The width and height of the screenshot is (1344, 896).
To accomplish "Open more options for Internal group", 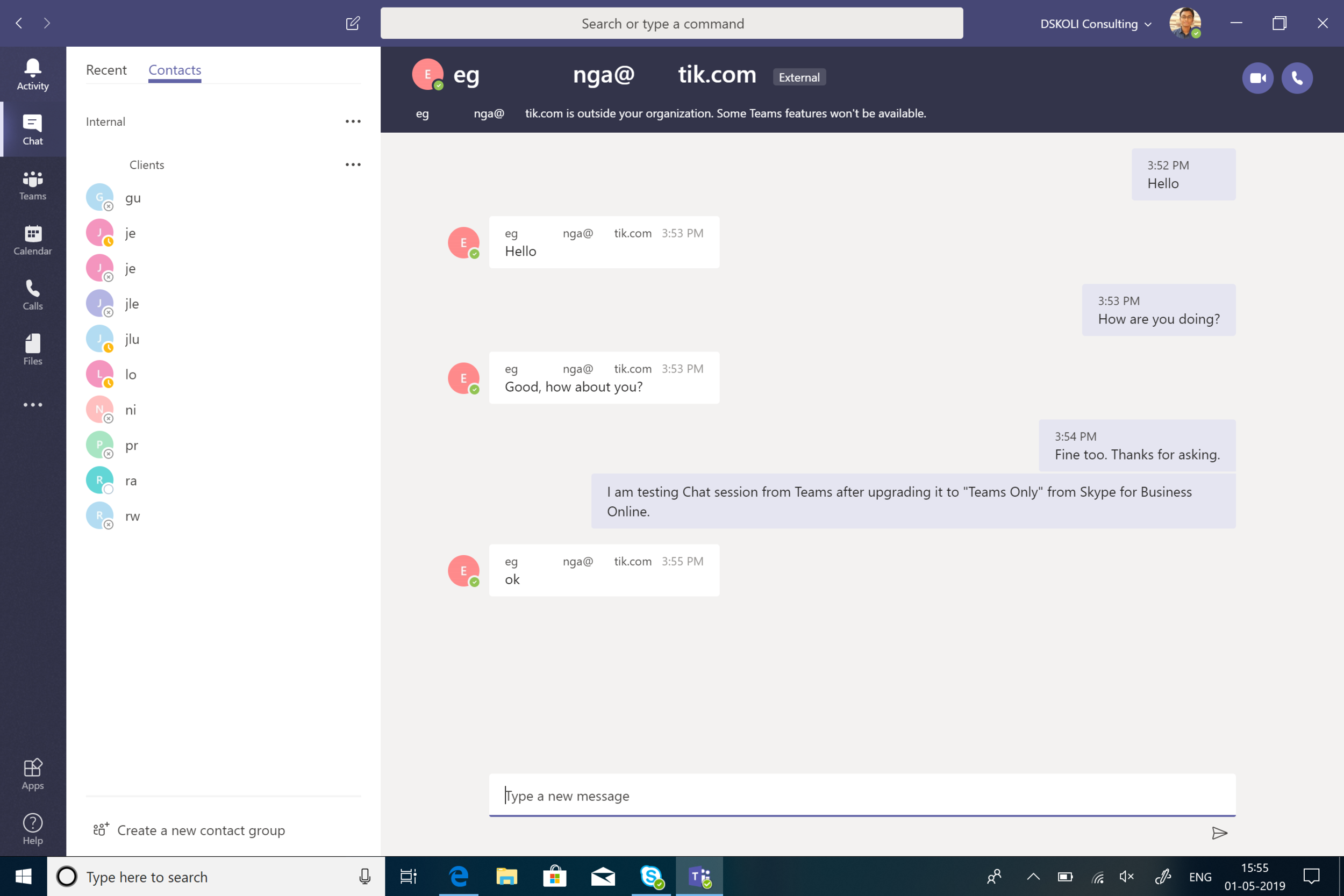I will pos(353,121).
